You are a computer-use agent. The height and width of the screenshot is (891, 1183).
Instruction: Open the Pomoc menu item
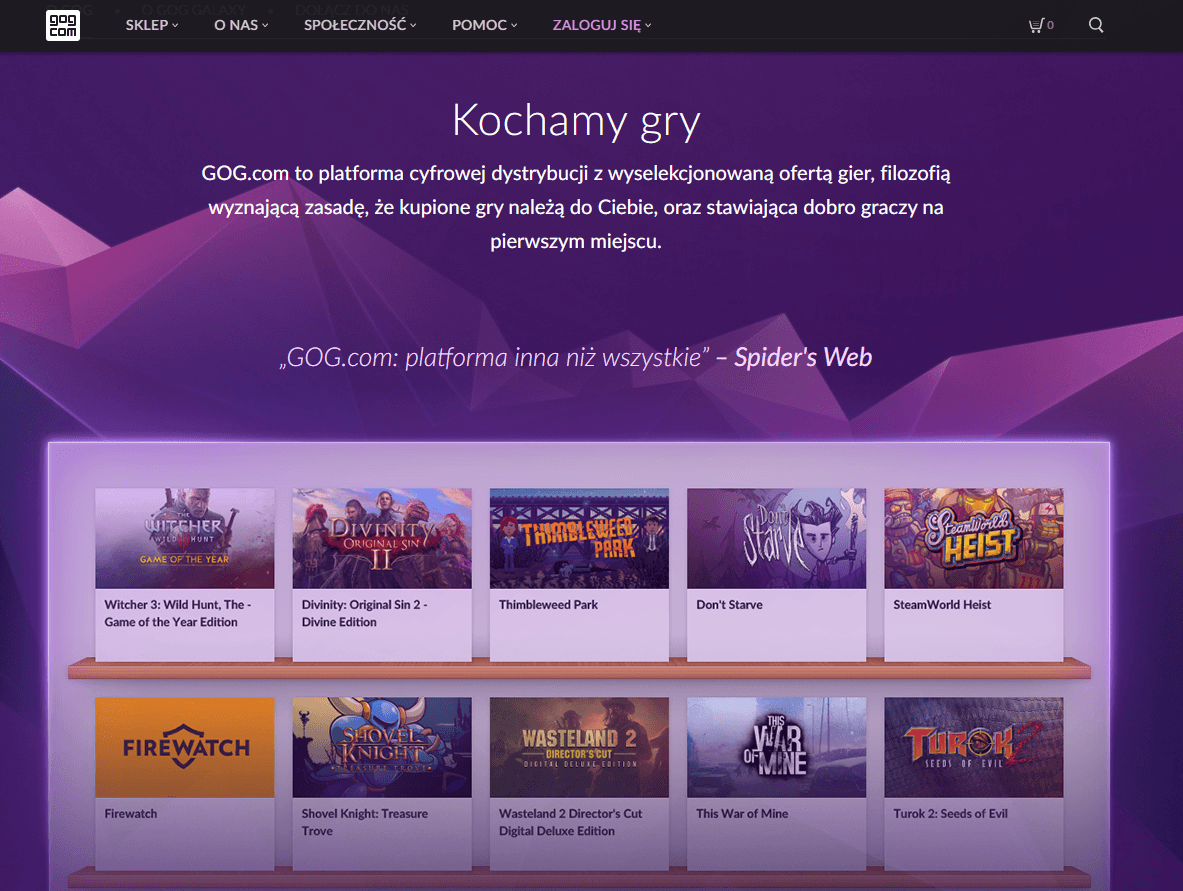click(484, 25)
